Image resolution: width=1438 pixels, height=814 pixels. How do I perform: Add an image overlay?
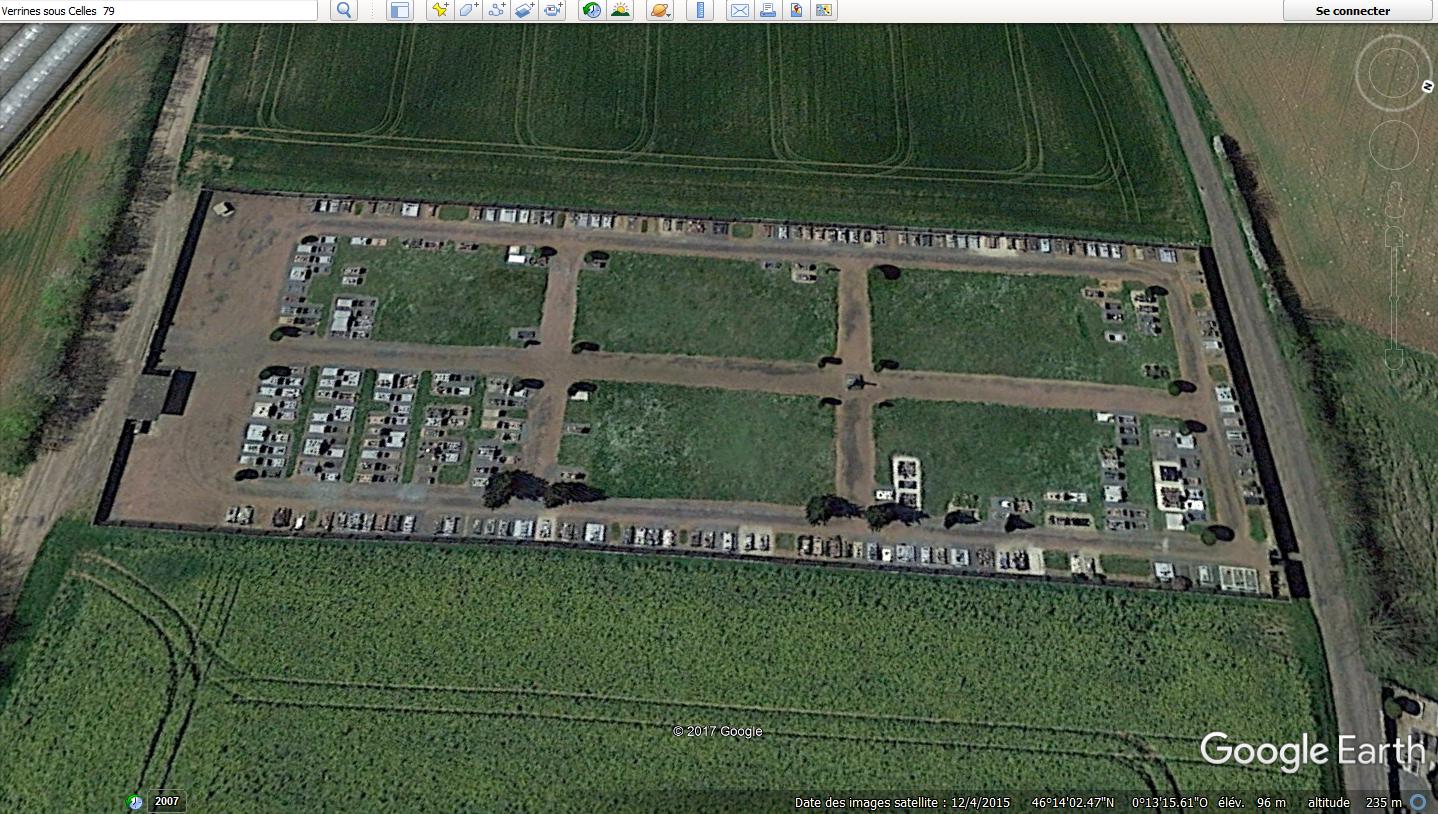click(x=524, y=10)
